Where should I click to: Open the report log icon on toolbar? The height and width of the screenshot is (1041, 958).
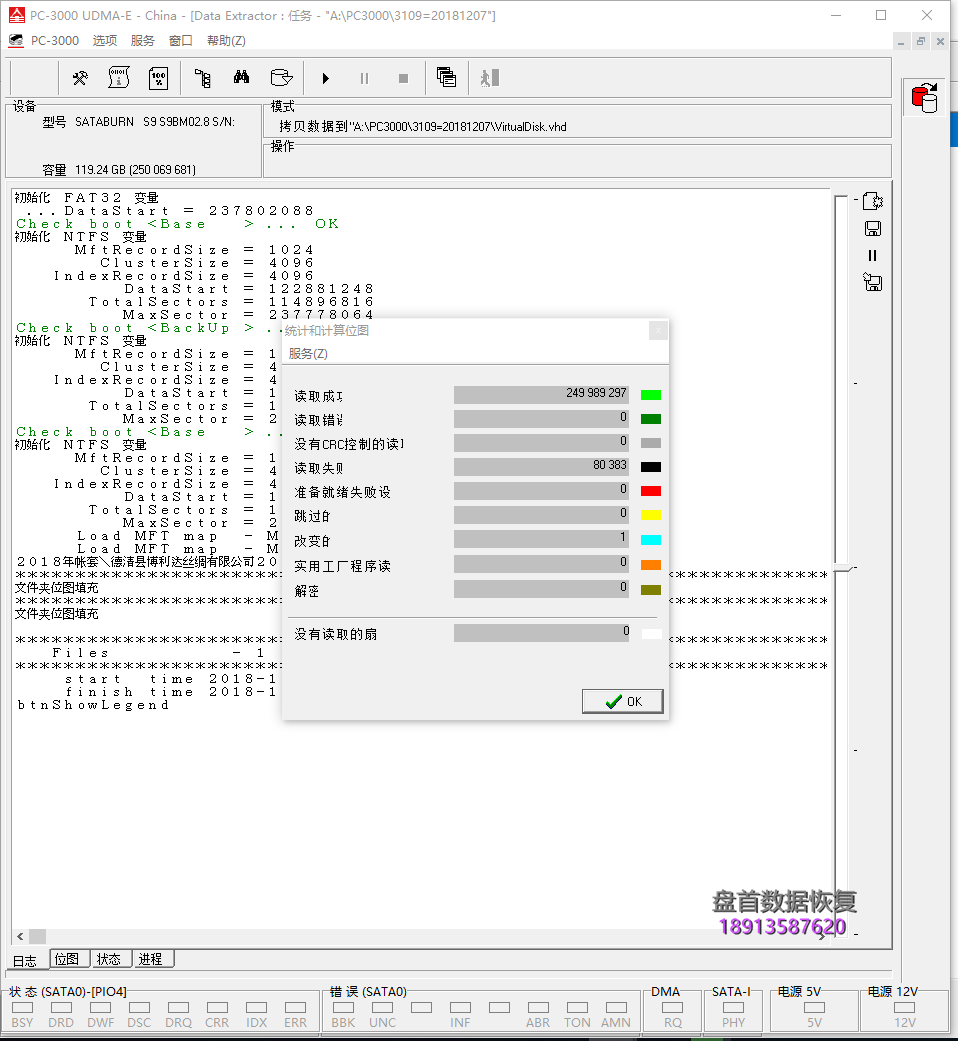[x=119, y=77]
